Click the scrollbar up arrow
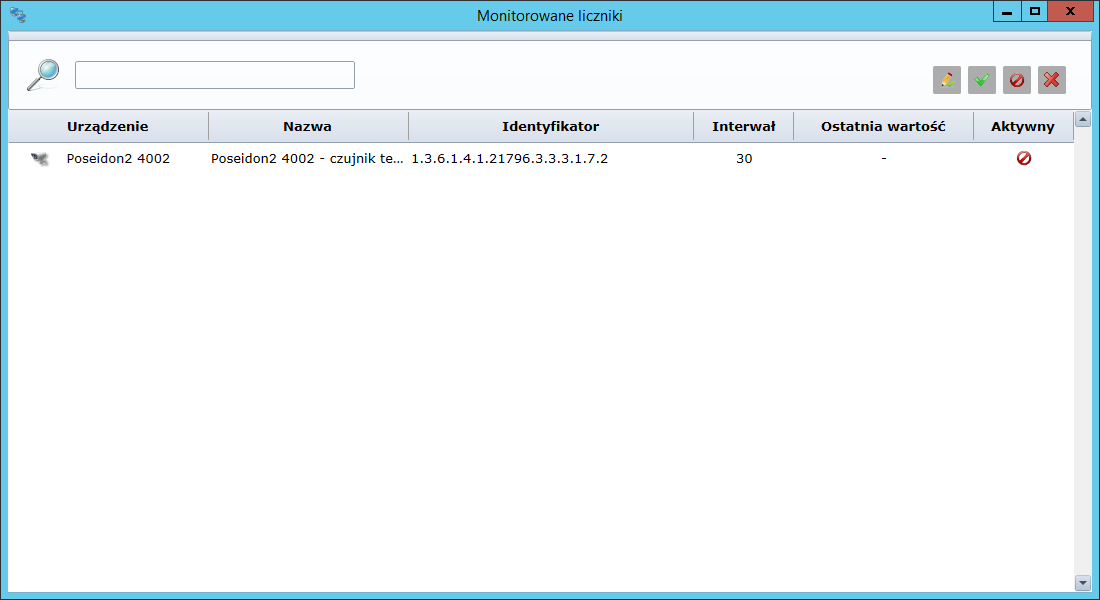The width and height of the screenshot is (1100, 600). [1082, 120]
